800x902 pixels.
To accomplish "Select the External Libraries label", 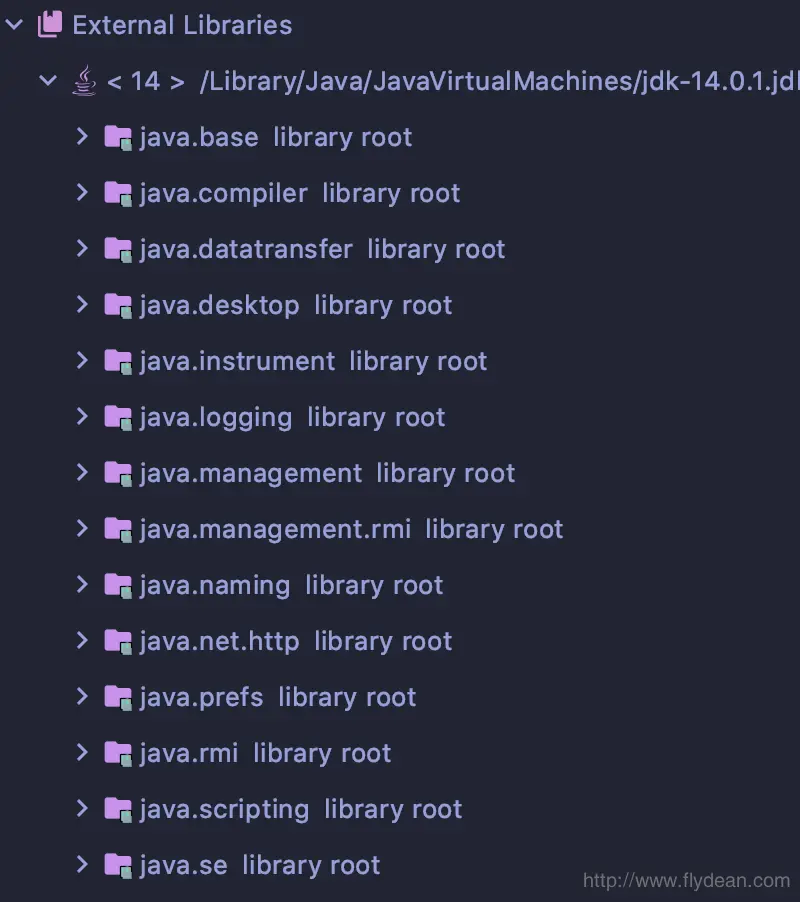I will click(x=182, y=25).
